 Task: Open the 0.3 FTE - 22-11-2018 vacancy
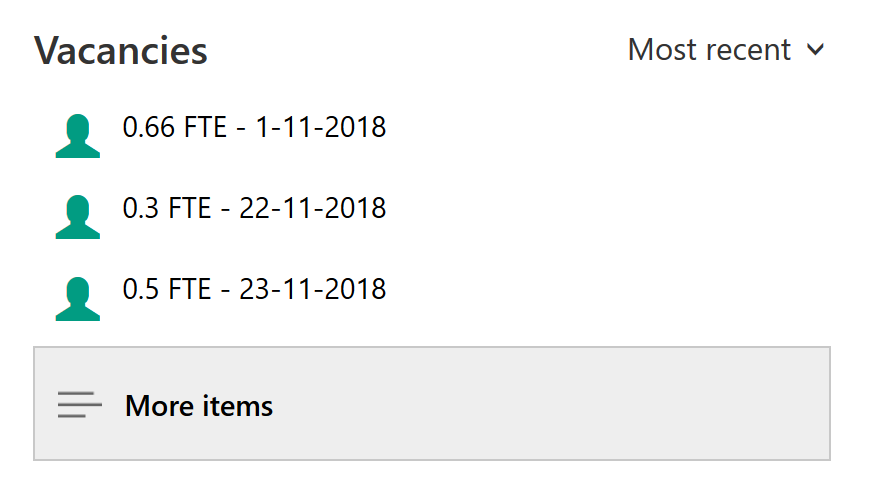254,208
